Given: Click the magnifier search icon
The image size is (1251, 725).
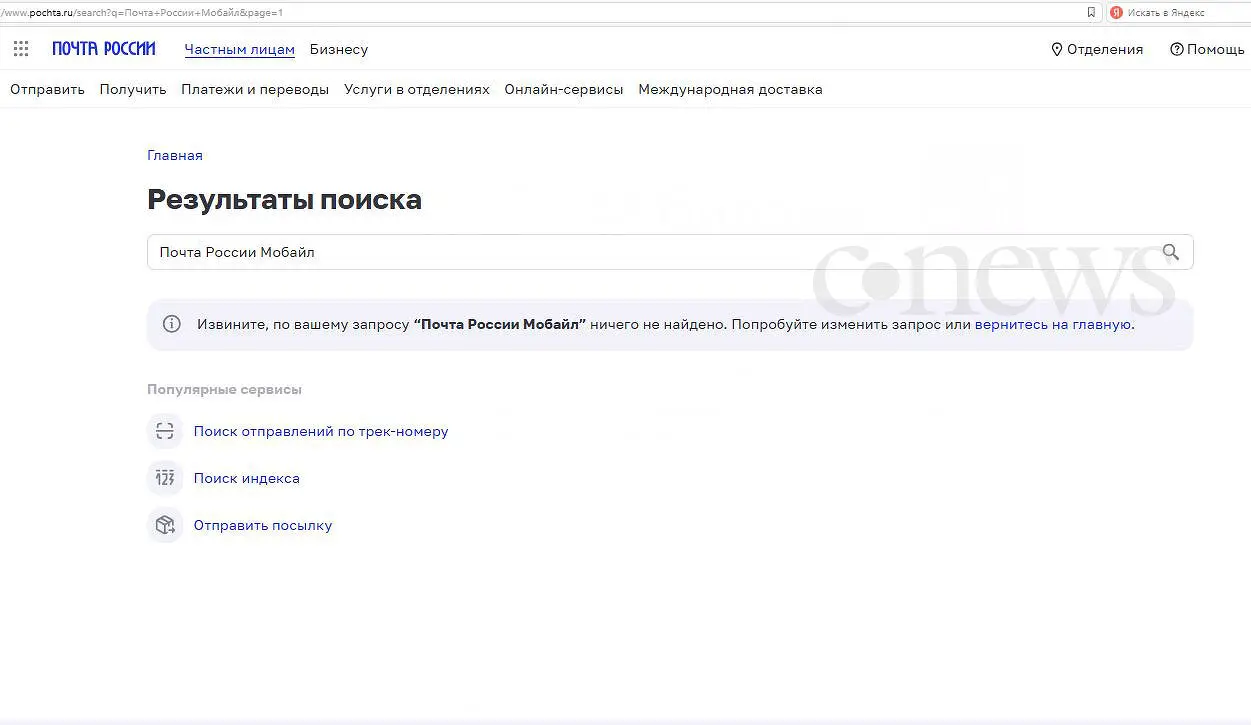Looking at the screenshot, I should click(x=1170, y=252).
